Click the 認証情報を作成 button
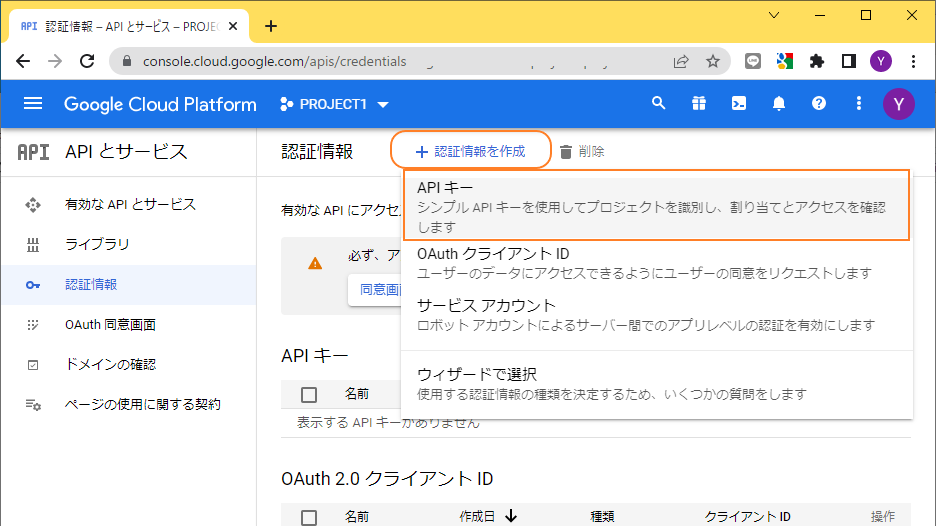Screen dimensions: 936x526 [470, 151]
